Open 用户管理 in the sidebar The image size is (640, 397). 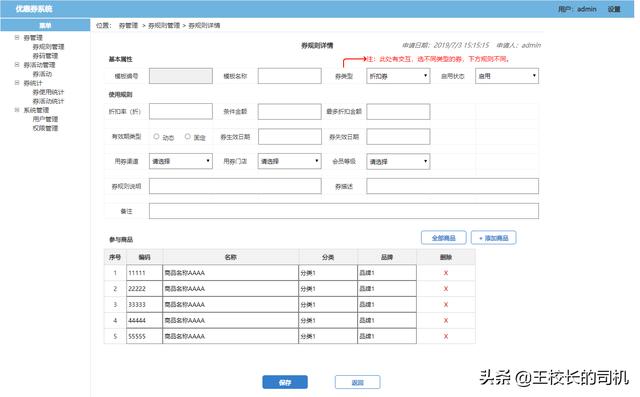(45, 119)
